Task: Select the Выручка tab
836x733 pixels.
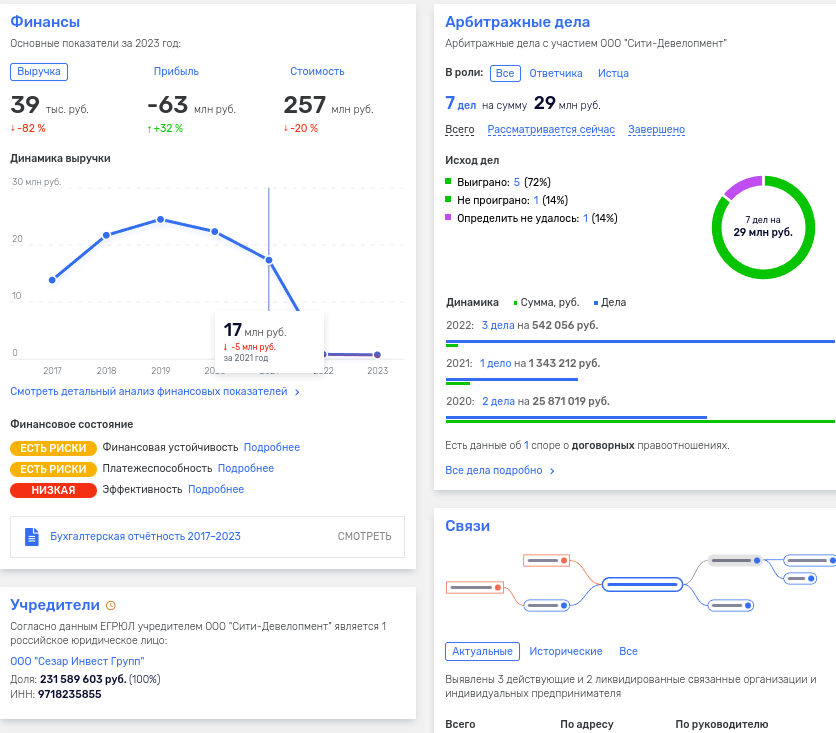Action: click(39, 71)
